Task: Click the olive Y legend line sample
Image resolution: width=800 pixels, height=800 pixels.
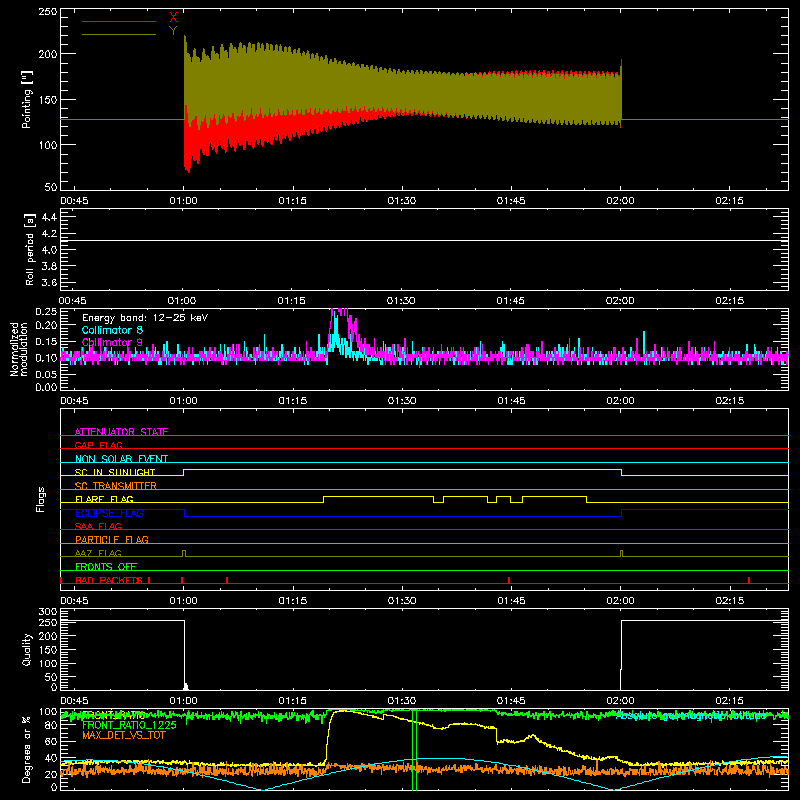Action: tap(119, 34)
